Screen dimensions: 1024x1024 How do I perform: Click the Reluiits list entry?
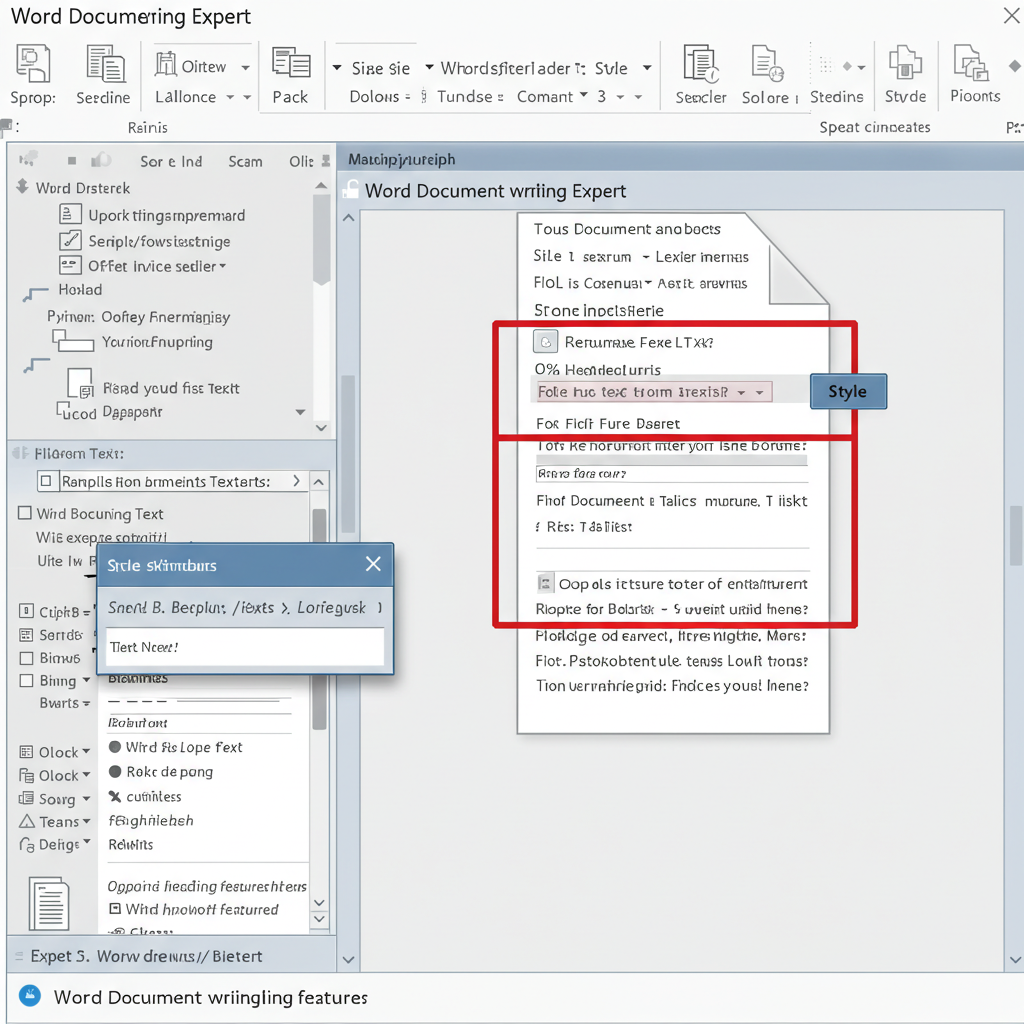coord(131,844)
